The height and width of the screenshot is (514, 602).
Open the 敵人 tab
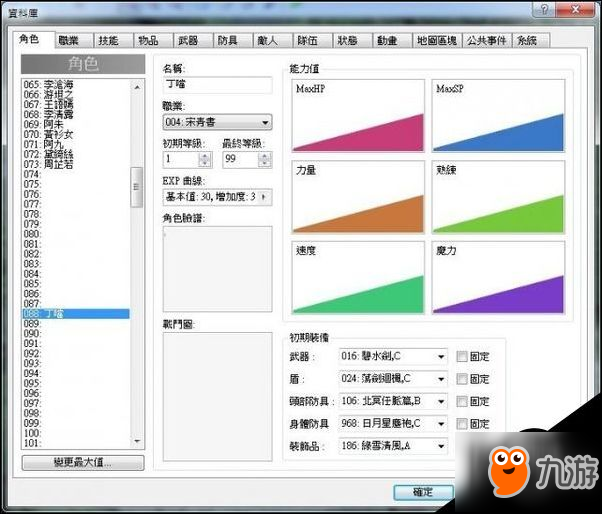point(273,40)
